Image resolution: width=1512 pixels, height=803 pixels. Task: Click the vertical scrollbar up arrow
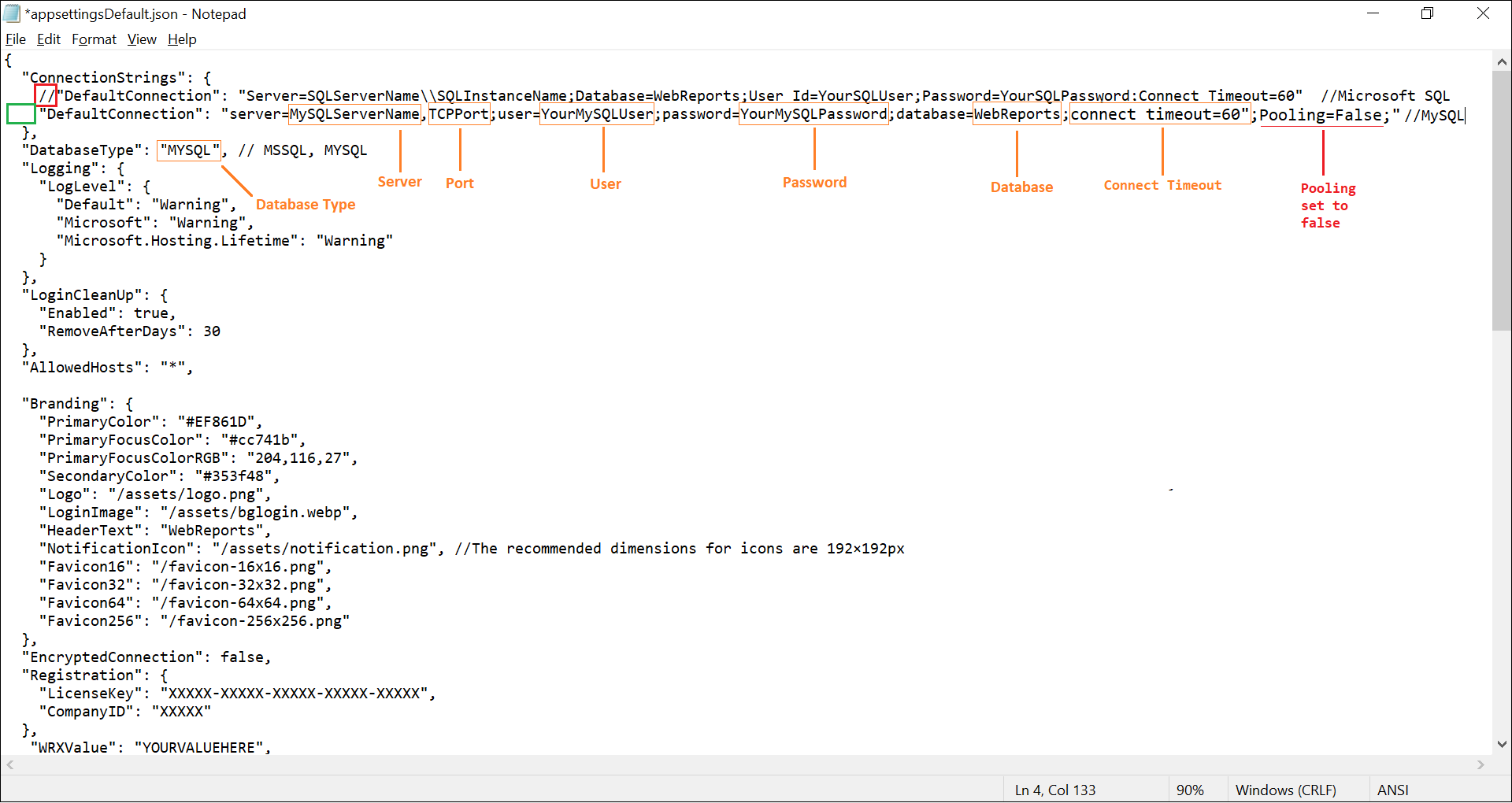point(1502,61)
